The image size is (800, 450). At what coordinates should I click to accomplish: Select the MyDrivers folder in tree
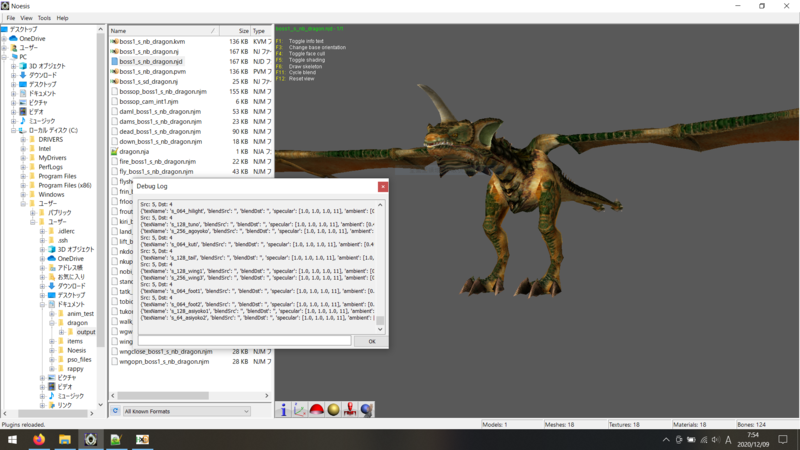(x=52, y=158)
